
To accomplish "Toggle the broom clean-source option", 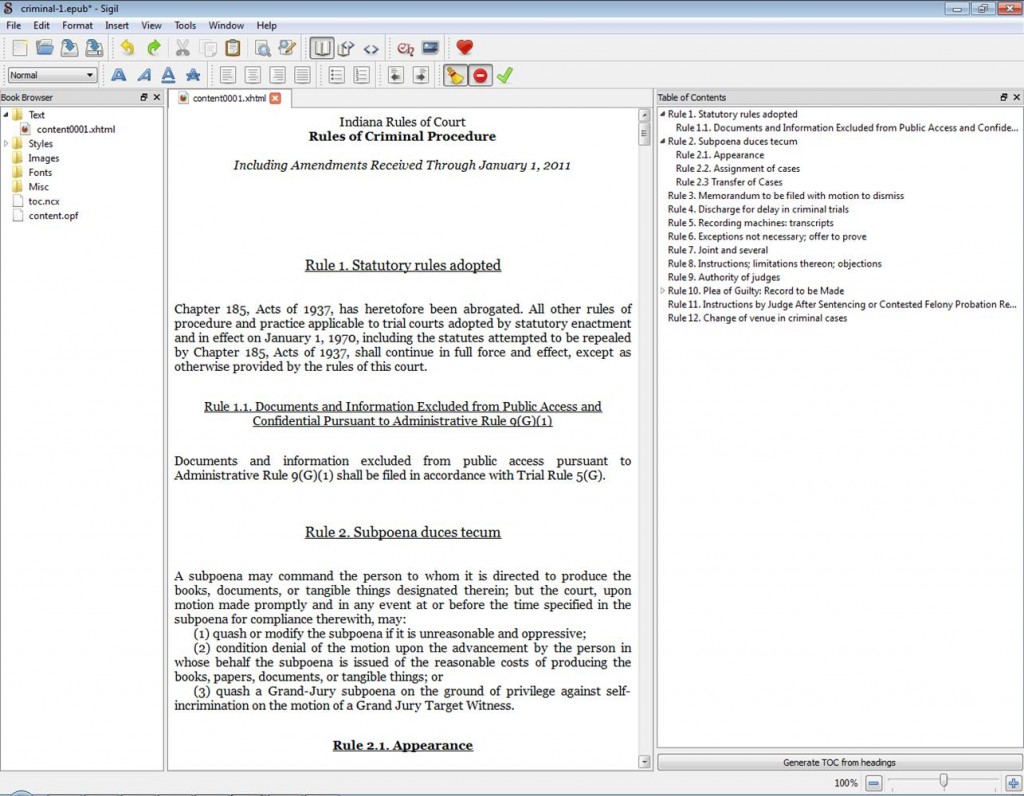I will (455, 75).
